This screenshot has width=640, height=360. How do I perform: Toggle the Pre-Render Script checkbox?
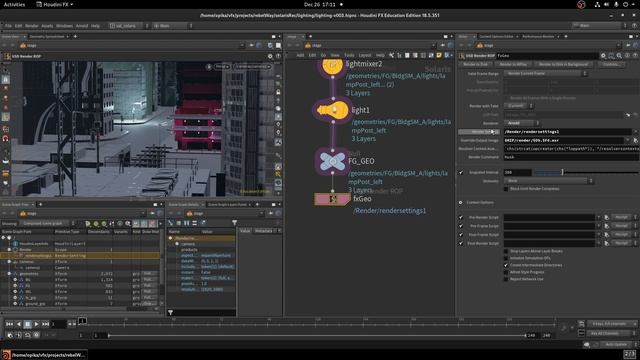(x=461, y=217)
